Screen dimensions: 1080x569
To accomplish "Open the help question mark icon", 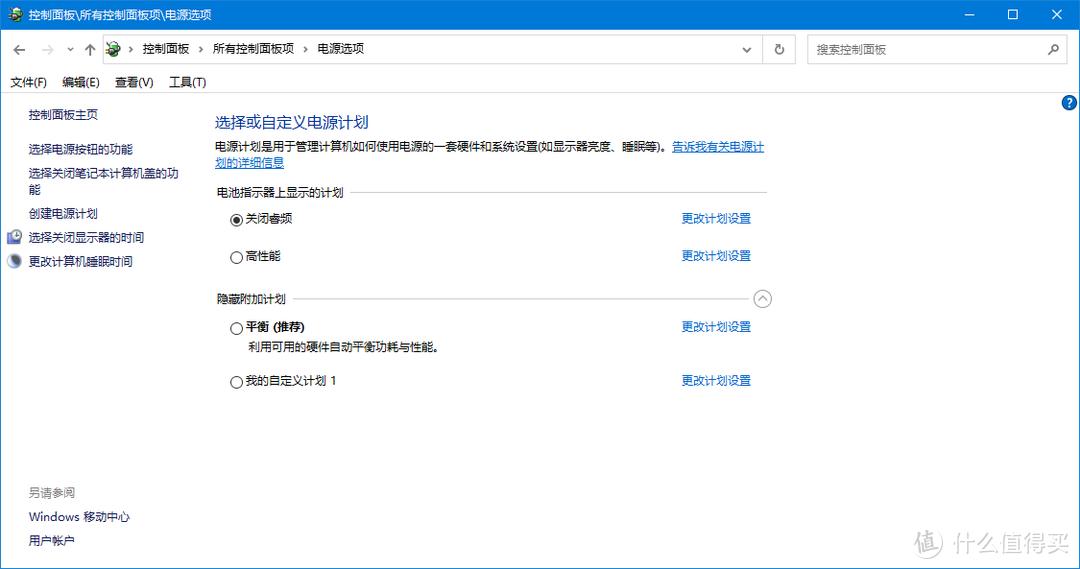I will 1069,103.
